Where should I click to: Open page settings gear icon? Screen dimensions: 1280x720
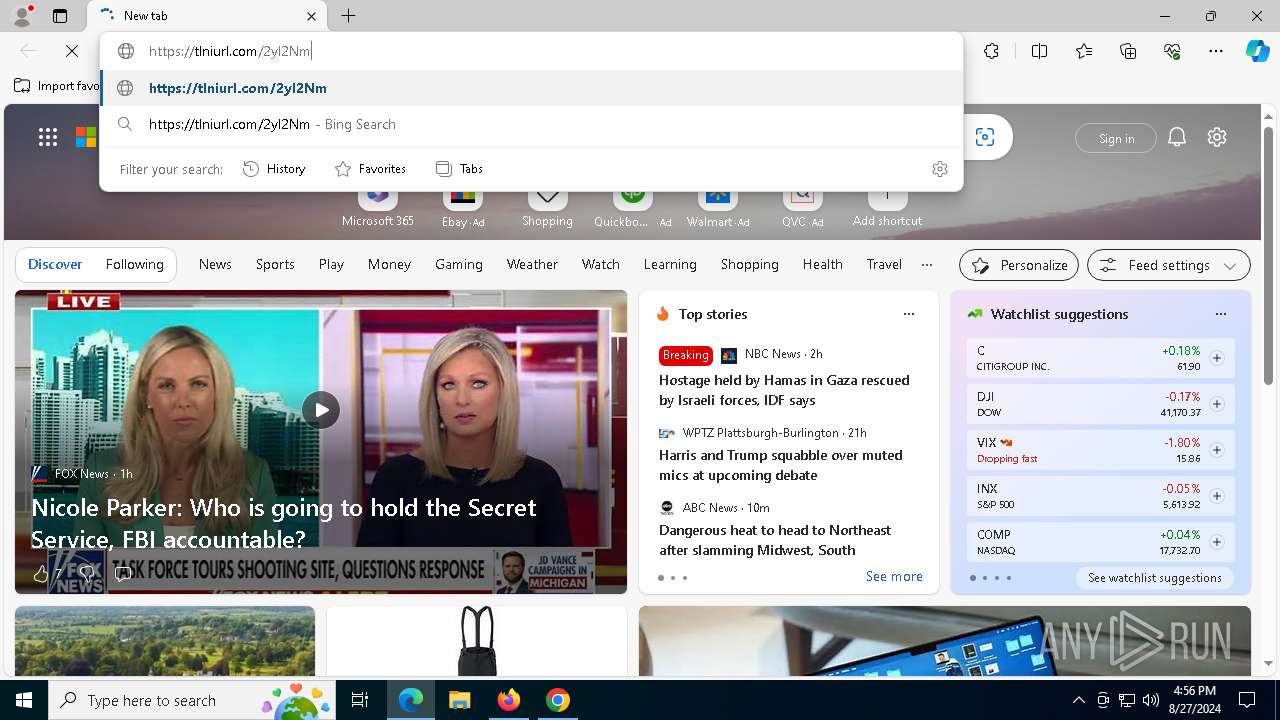(1217, 137)
